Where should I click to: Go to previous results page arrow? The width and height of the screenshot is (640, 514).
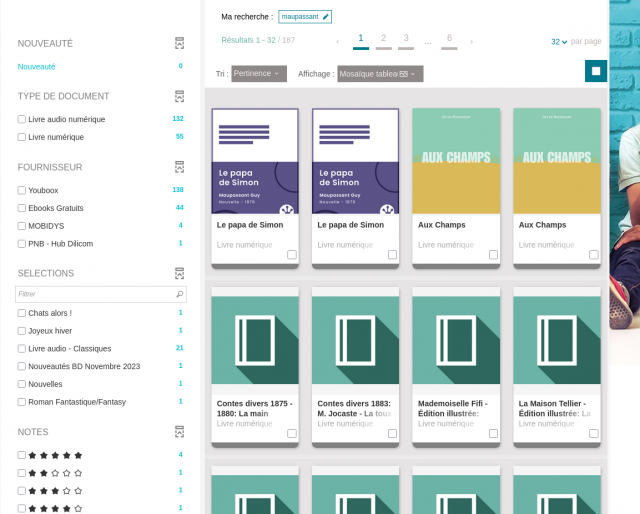338,42
